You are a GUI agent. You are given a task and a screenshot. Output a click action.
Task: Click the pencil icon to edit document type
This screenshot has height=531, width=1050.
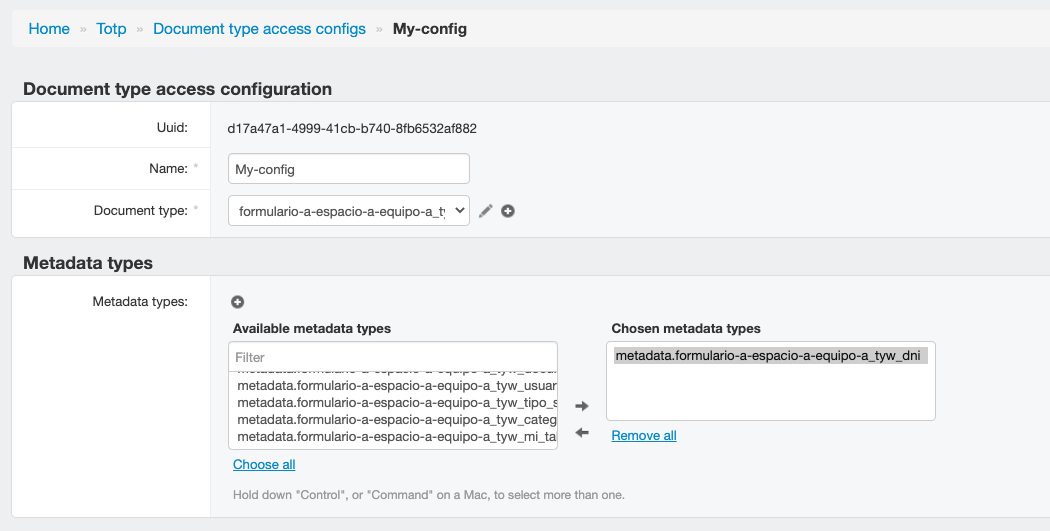[x=486, y=211]
